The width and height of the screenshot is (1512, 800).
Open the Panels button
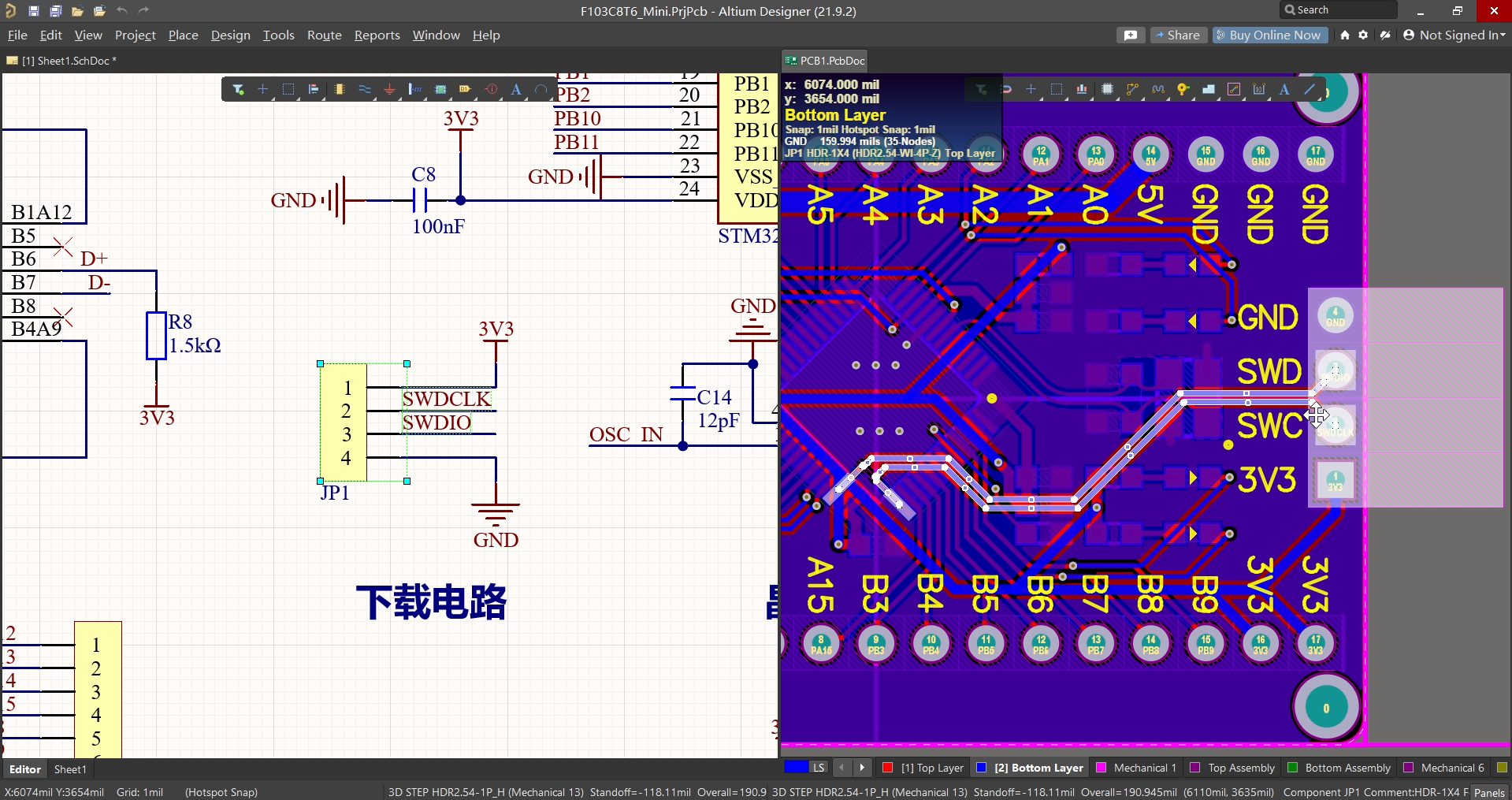[1489, 792]
